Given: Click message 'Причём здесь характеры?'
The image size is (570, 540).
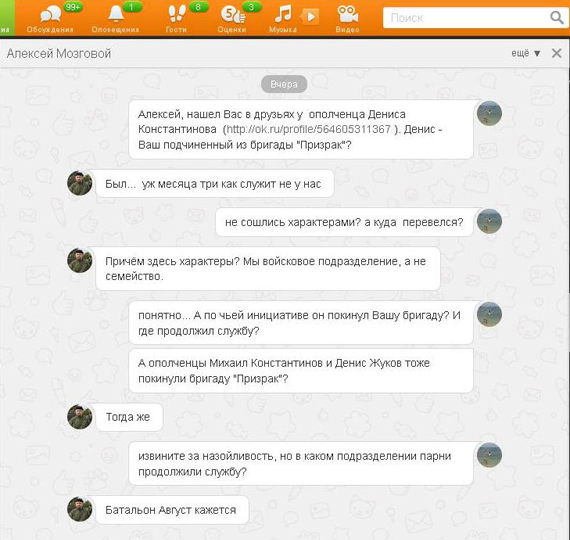Looking at the screenshot, I should pos(268,269).
